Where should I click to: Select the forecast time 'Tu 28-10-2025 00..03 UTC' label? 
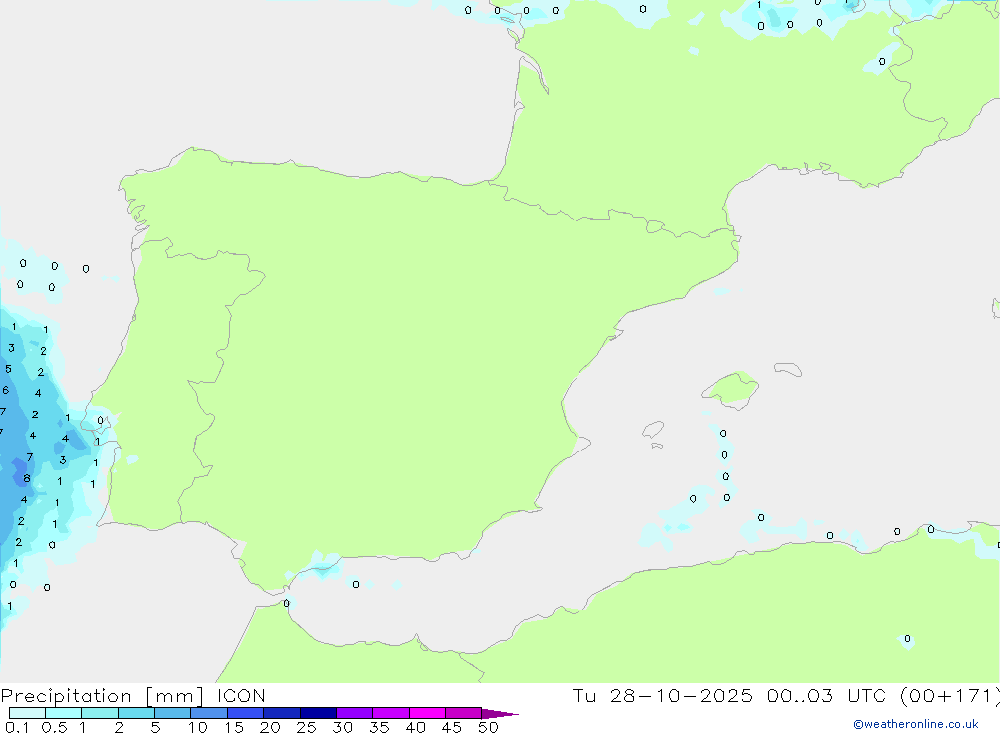(x=729, y=696)
